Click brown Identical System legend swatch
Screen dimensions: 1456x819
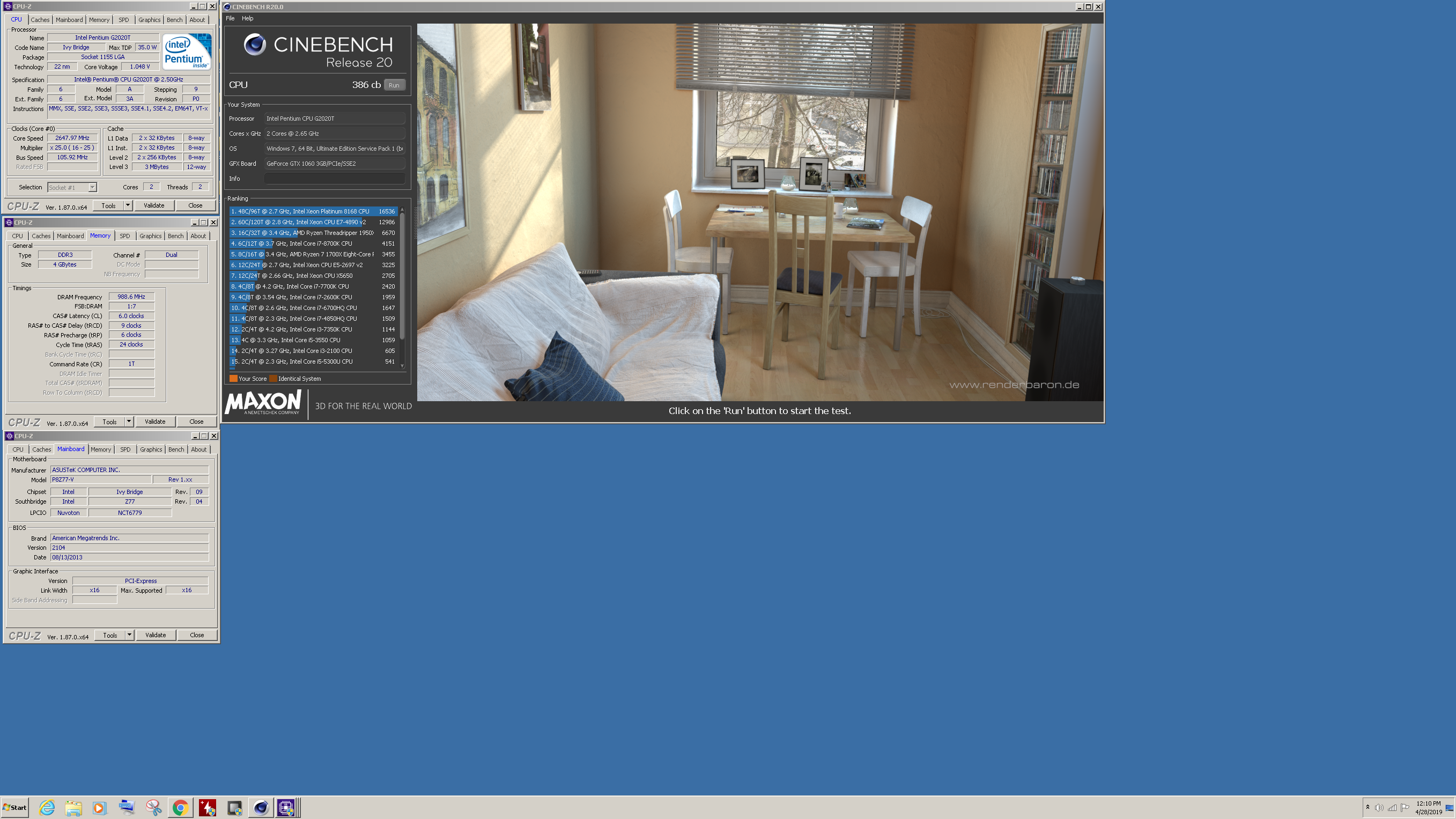tap(273, 379)
